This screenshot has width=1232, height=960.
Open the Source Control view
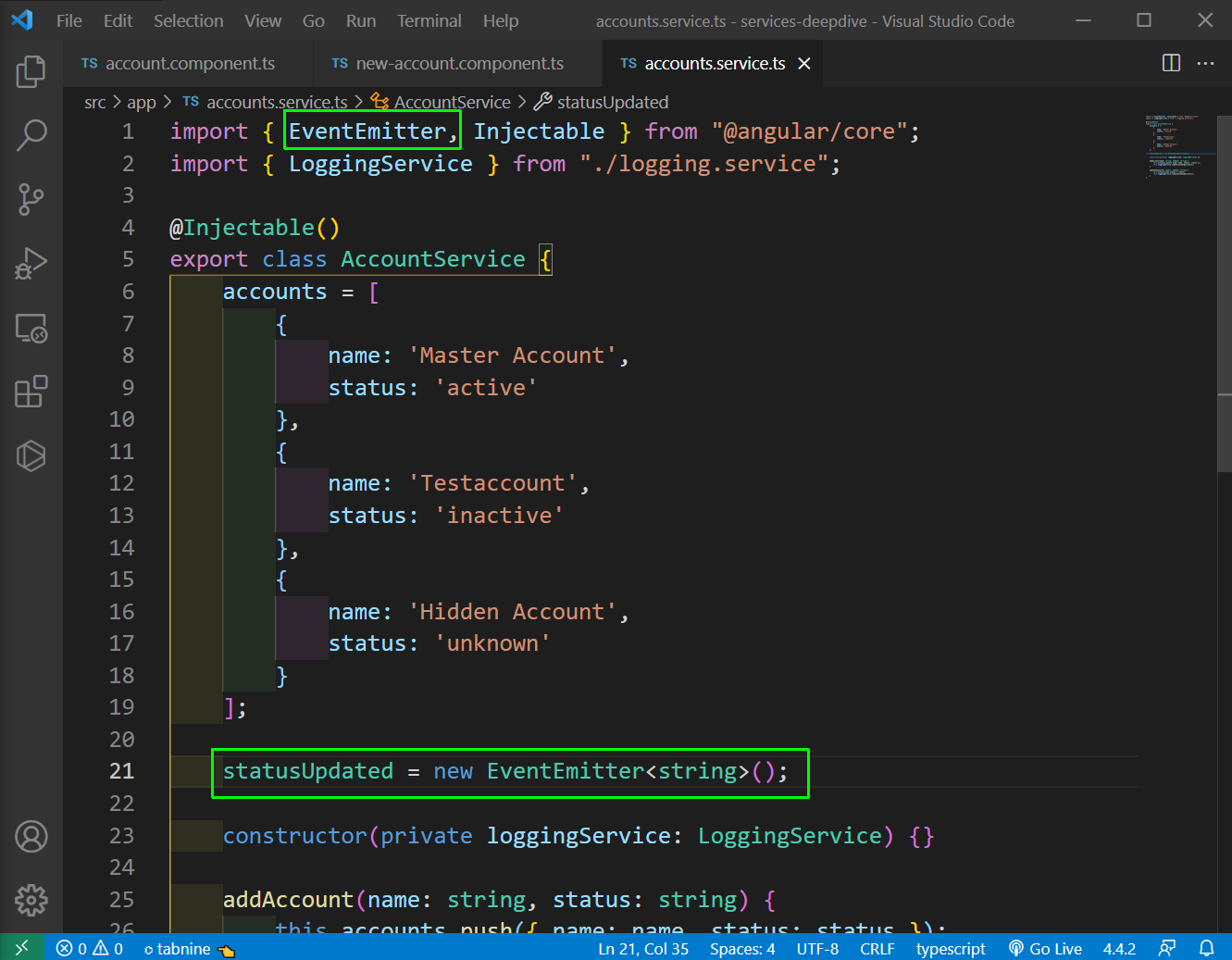click(x=31, y=199)
